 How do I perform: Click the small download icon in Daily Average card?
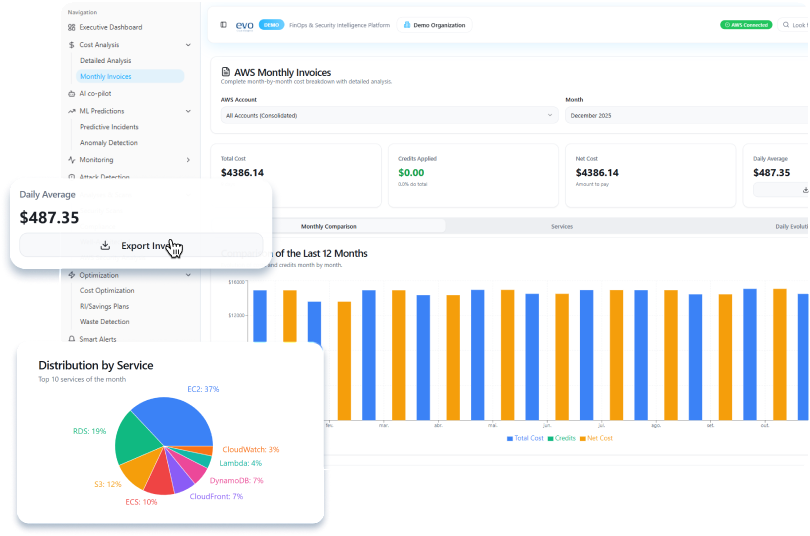coord(805,190)
